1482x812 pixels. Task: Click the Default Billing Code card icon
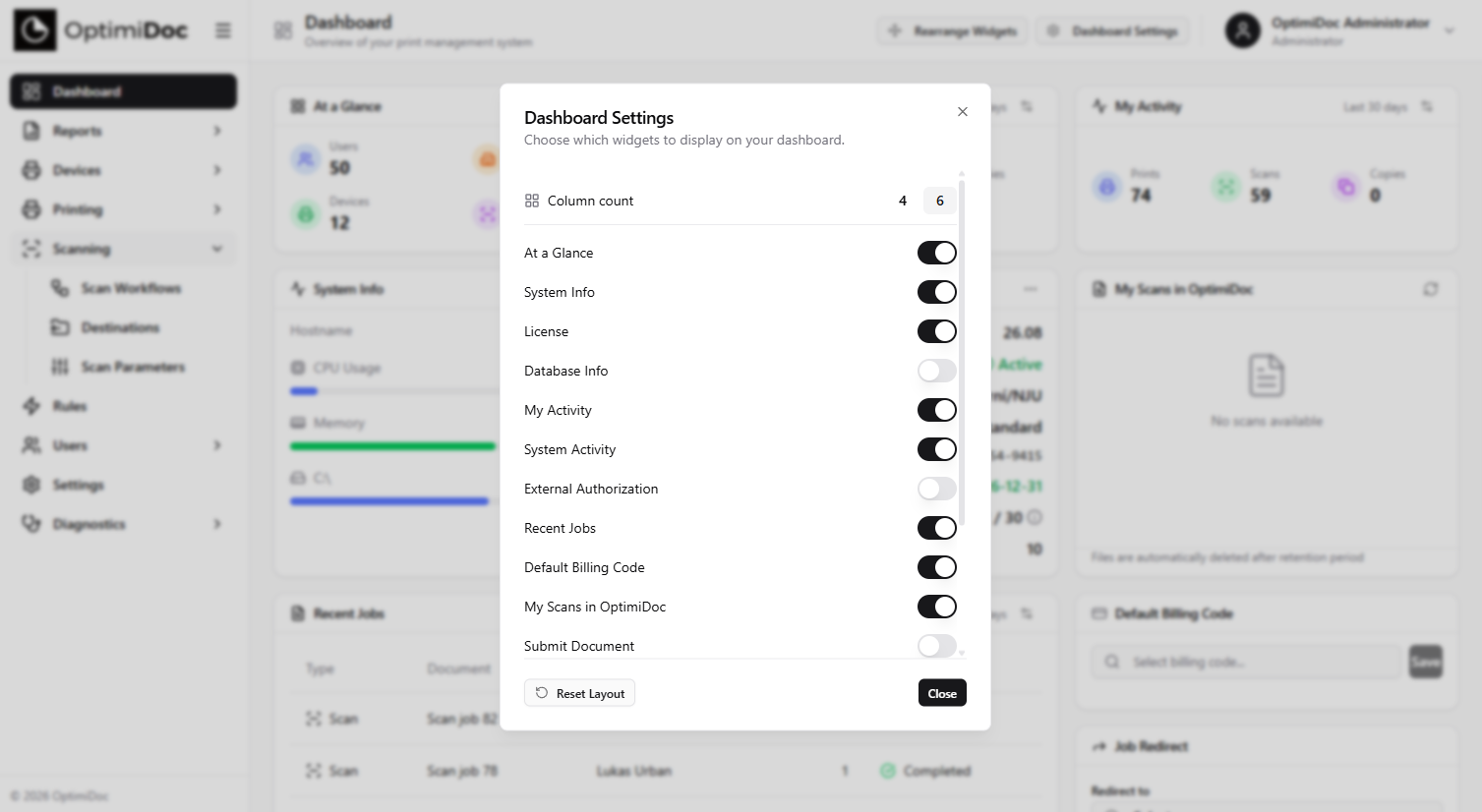[1099, 613]
